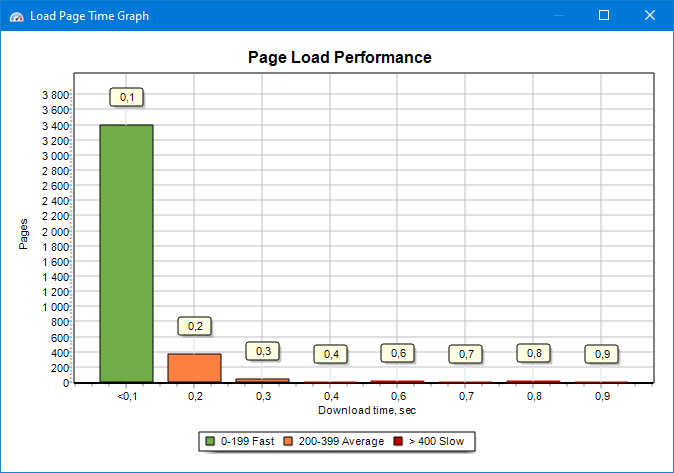The height and width of the screenshot is (473, 674).
Task: Click the Page Load Performance chart title
Action: (339, 58)
